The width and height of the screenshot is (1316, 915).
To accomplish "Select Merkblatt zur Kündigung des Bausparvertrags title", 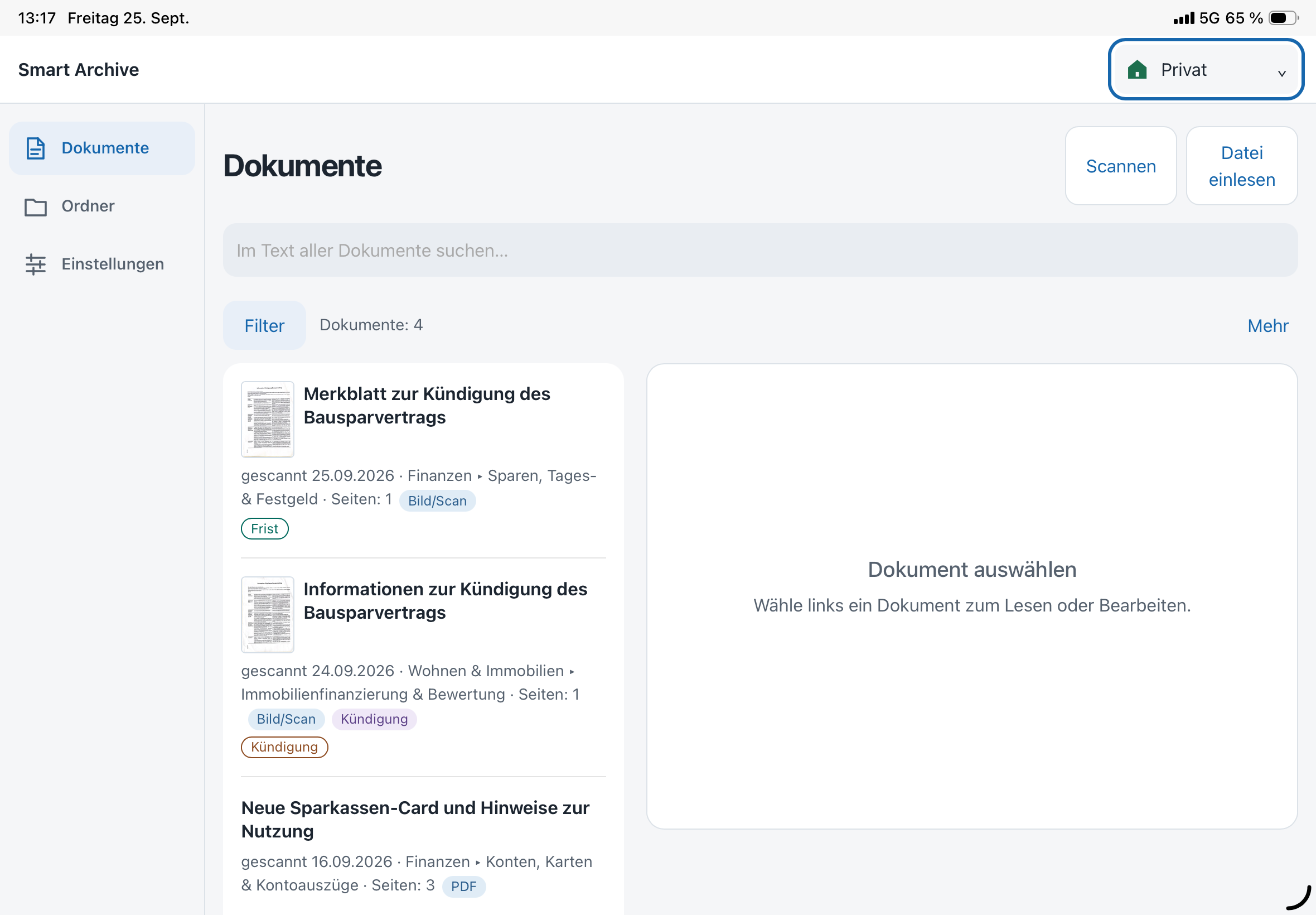I will [427, 406].
